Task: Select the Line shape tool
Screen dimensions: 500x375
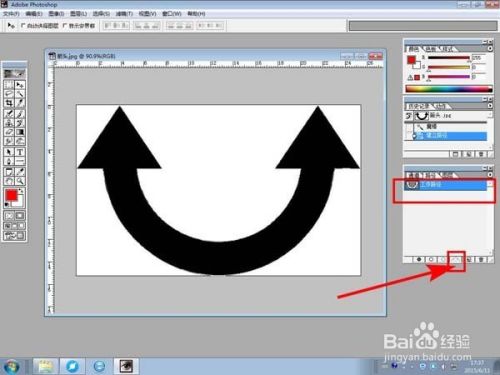Action: point(20,161)
